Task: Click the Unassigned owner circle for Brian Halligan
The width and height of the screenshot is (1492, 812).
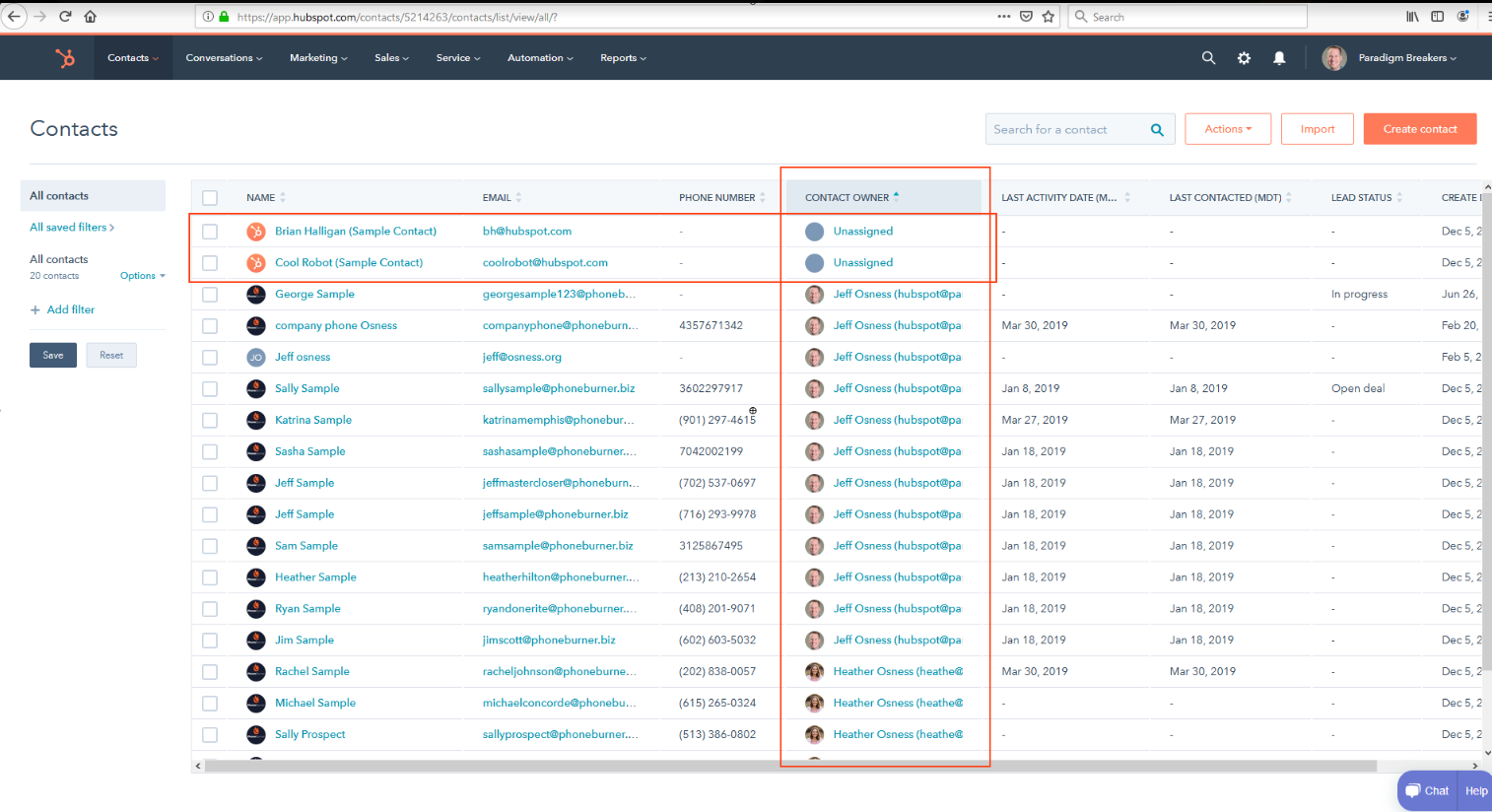Action: pos(814,232)
